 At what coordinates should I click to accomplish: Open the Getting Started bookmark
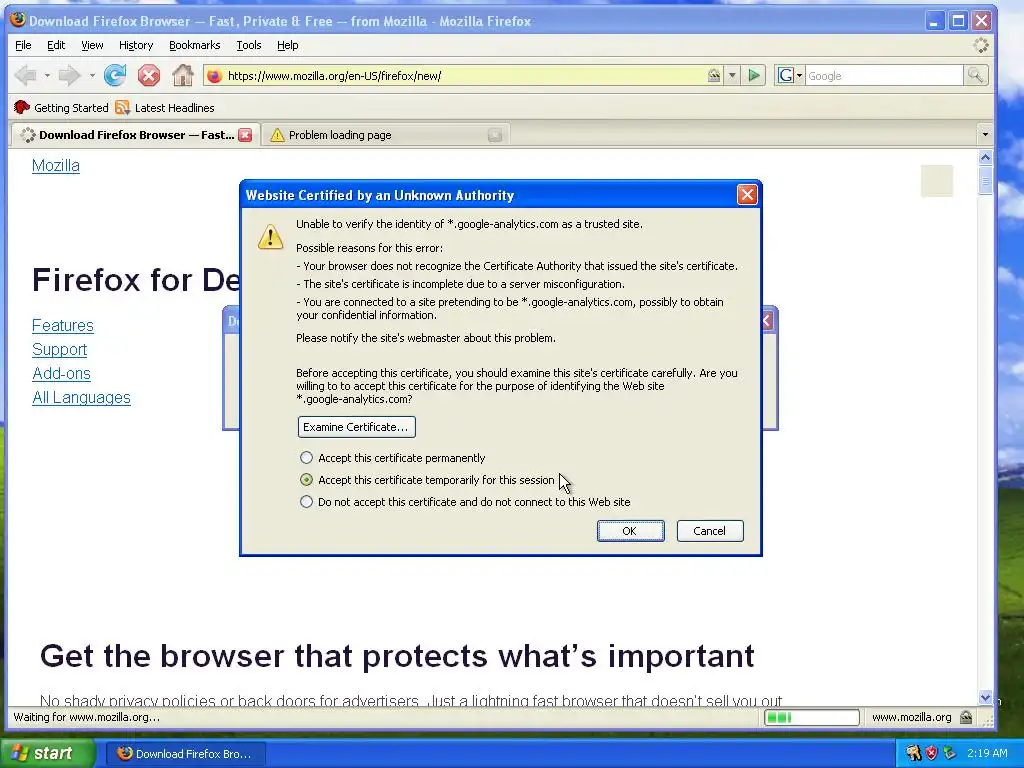(61, 108)
